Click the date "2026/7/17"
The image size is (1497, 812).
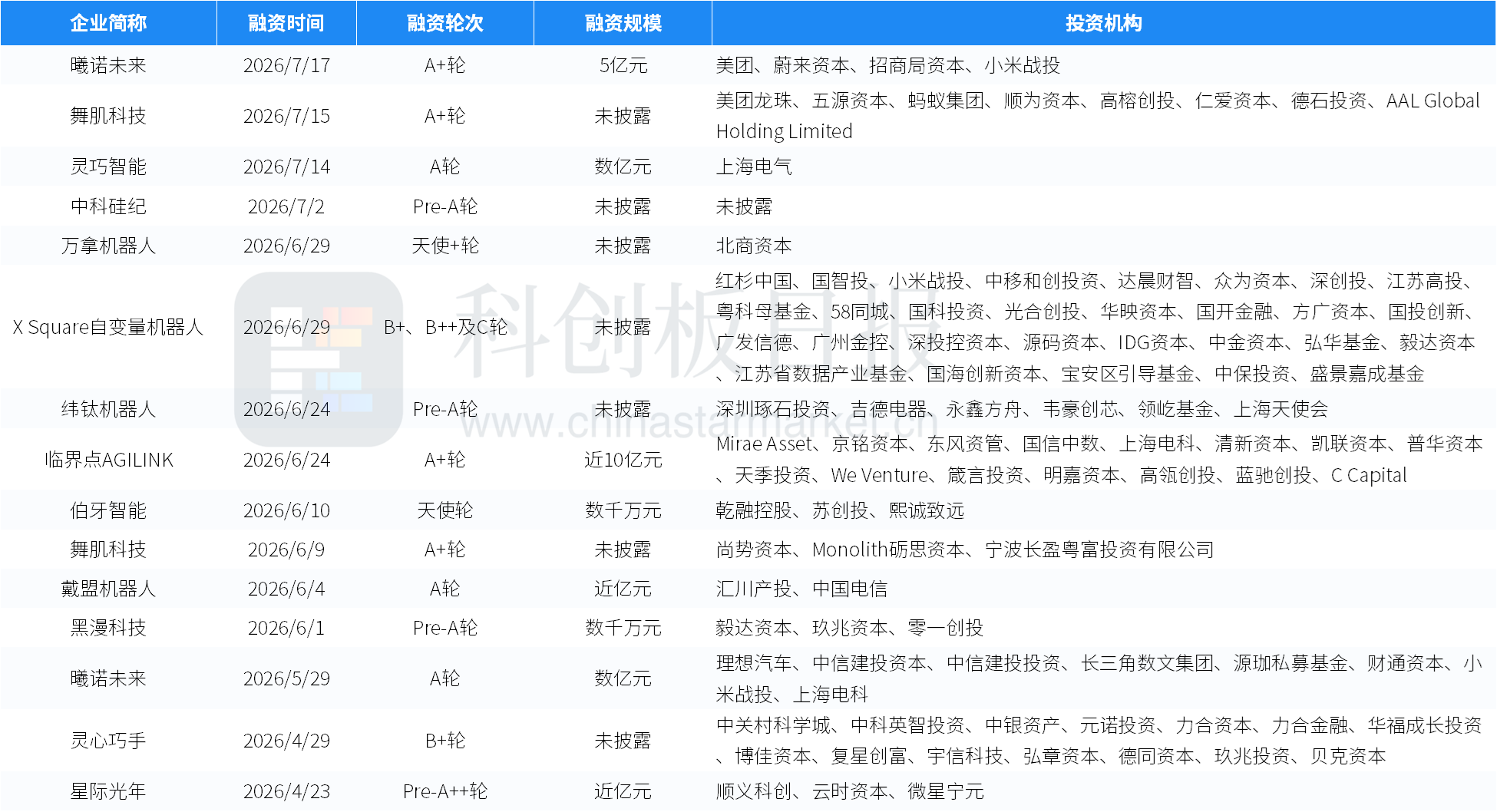[286, 65]
